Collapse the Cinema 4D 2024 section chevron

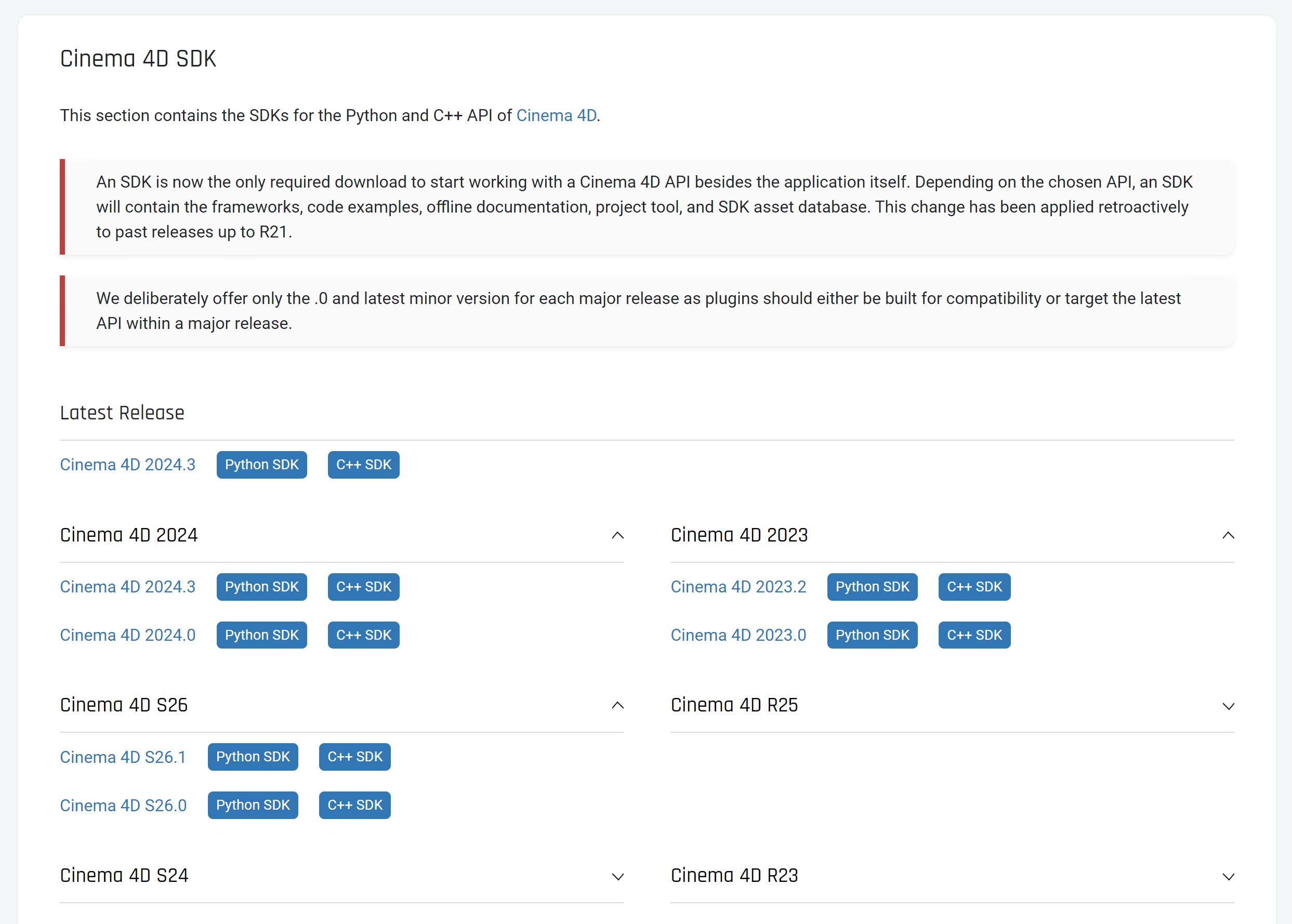pos(617,535)
